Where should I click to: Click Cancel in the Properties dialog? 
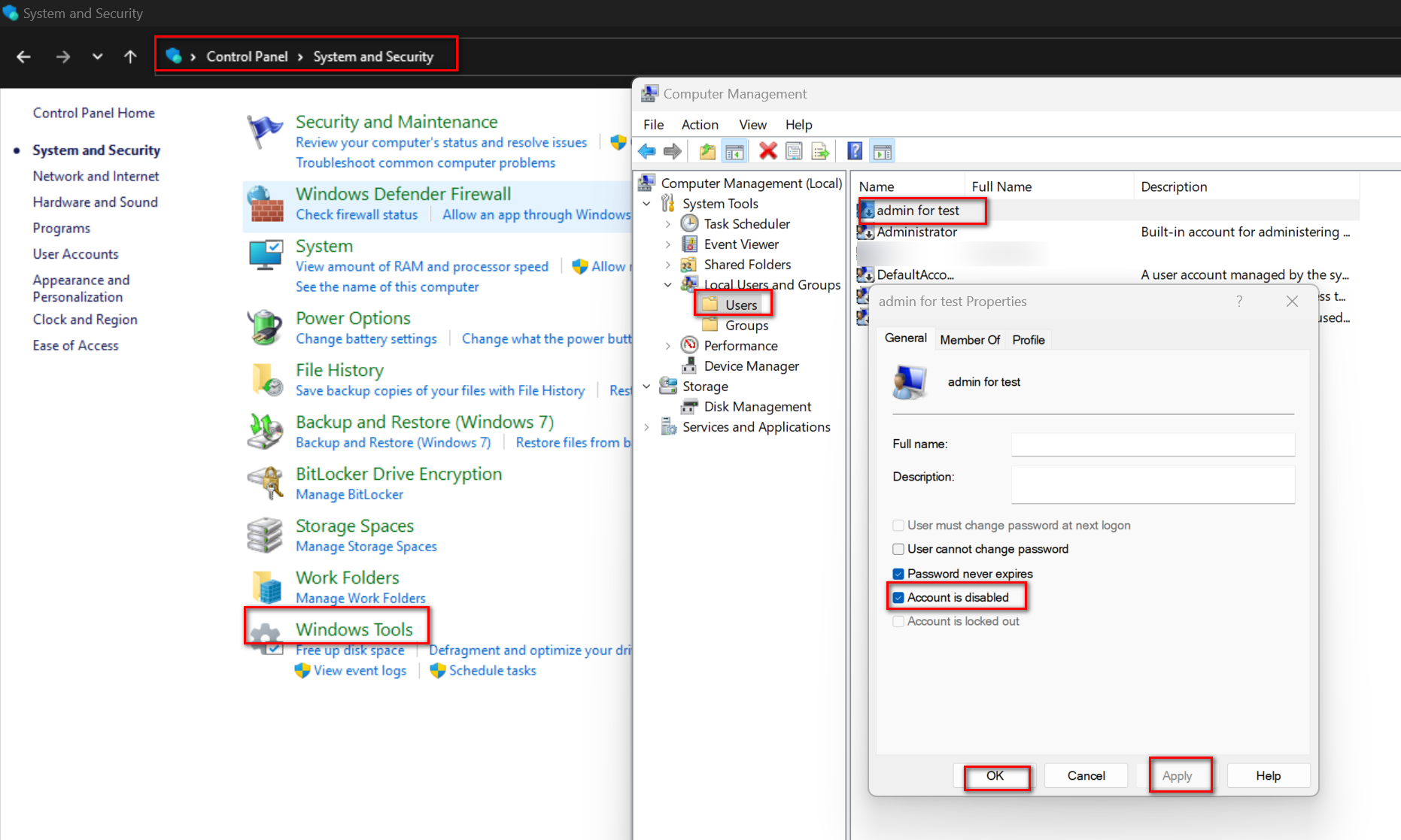[1086, 776]
